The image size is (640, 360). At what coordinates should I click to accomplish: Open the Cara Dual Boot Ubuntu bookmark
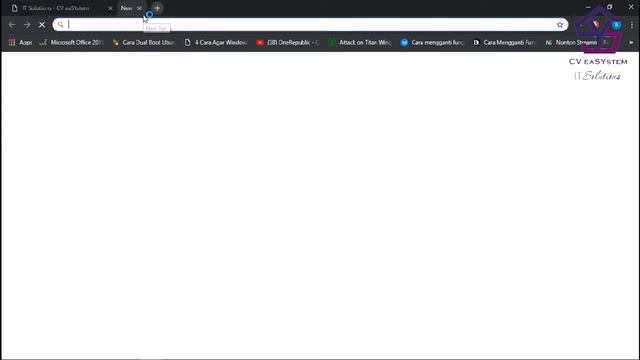tap(144, 42)
